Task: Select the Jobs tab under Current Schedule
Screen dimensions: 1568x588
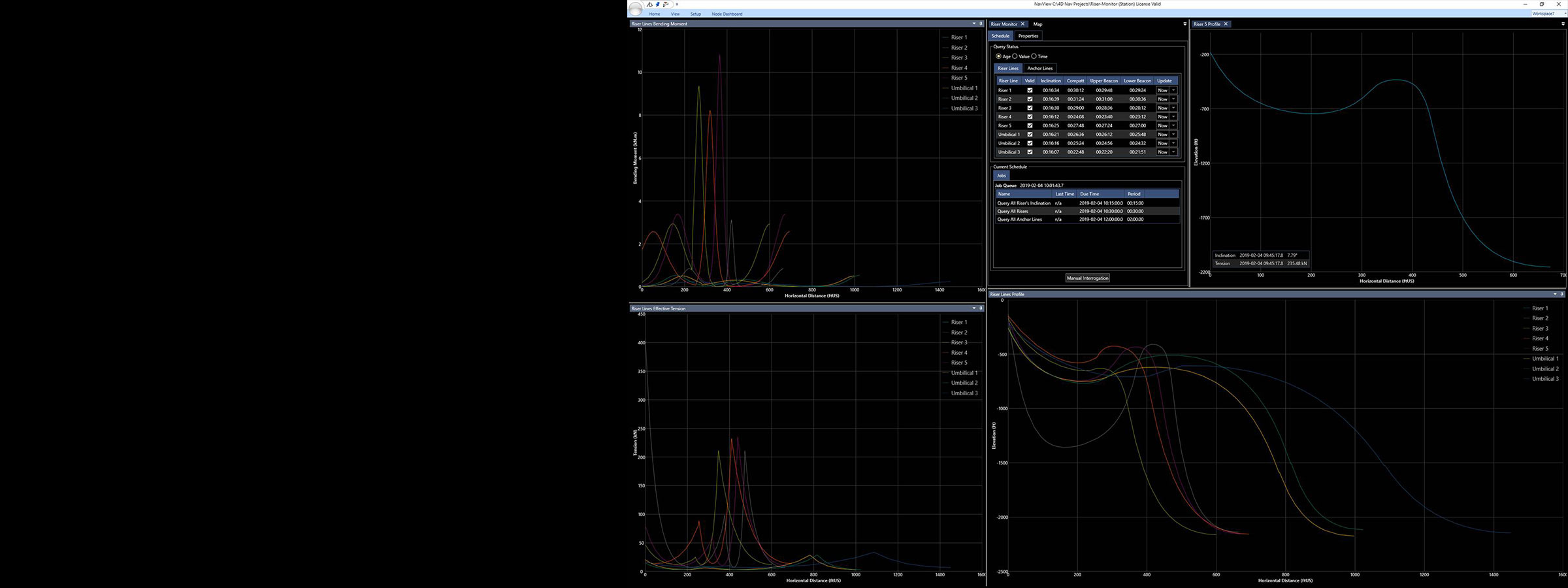Action: [x=1002, y=176]
